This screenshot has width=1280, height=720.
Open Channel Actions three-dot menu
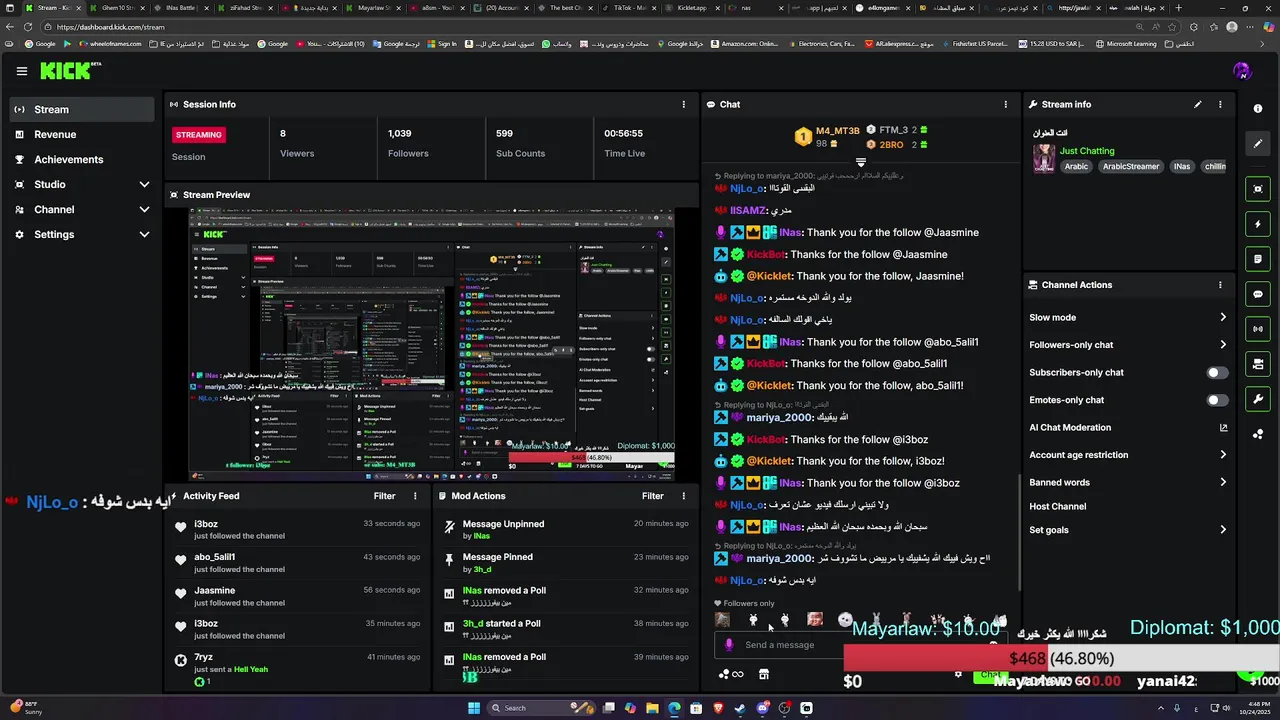(x=1220, y=285)
